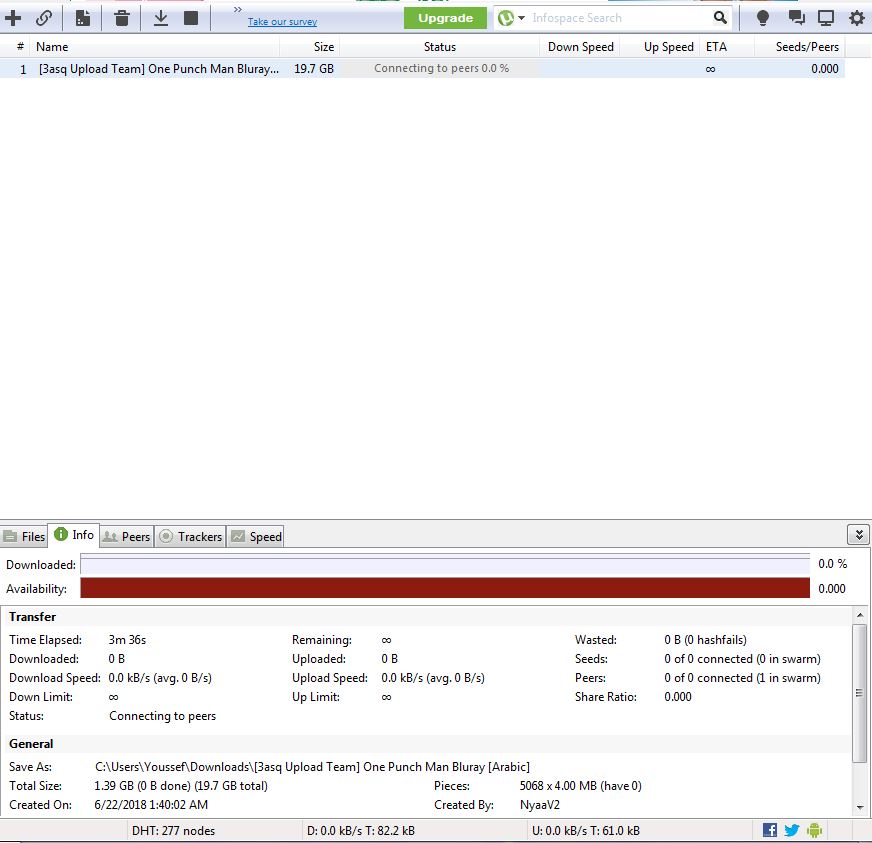Image resolution: width=872 pixels, height=843 pixels.
Task: Click the green Upgrade button
Action: point(445,18)
